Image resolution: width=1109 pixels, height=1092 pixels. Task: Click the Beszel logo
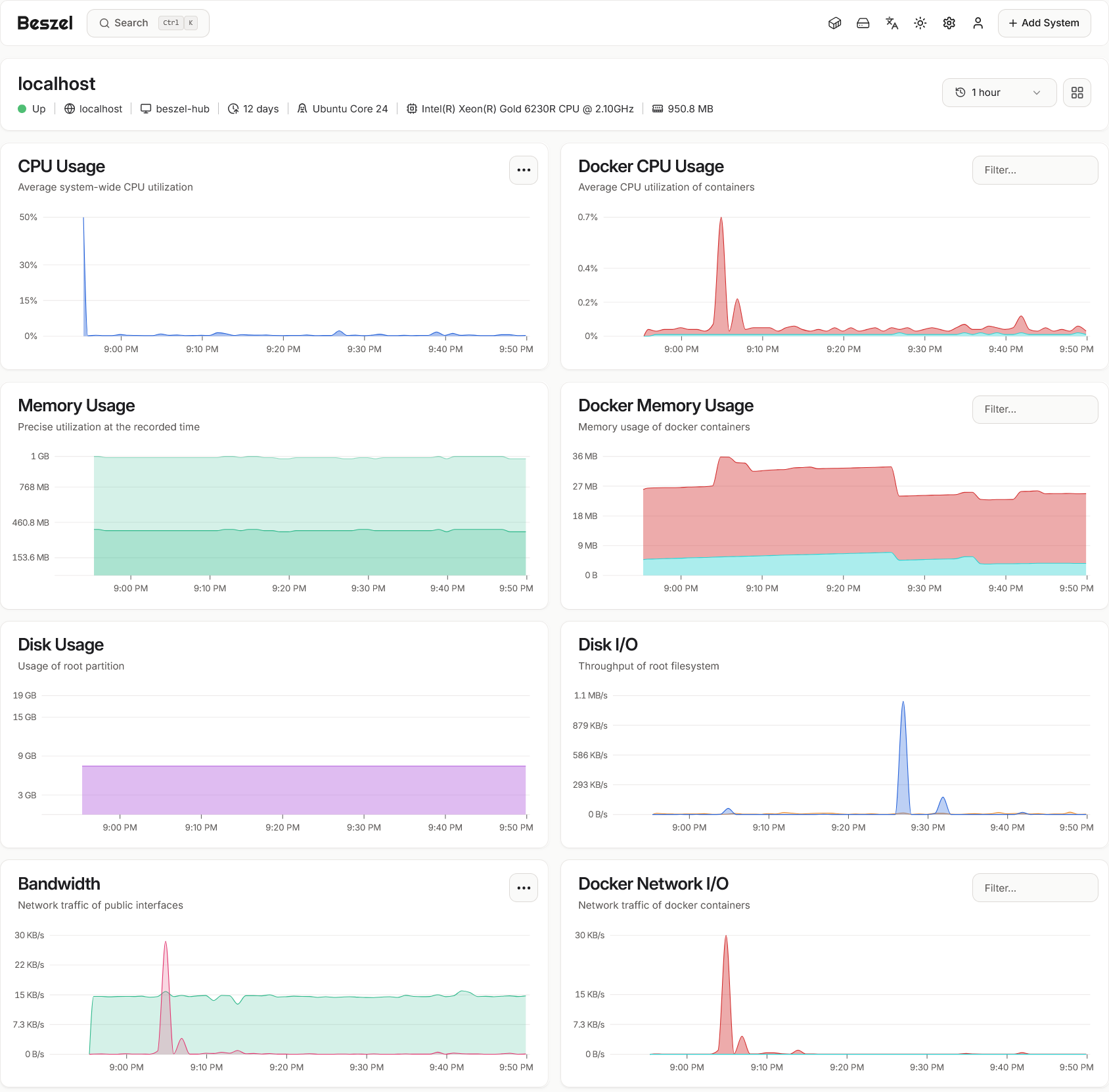[x=43, y=22]
